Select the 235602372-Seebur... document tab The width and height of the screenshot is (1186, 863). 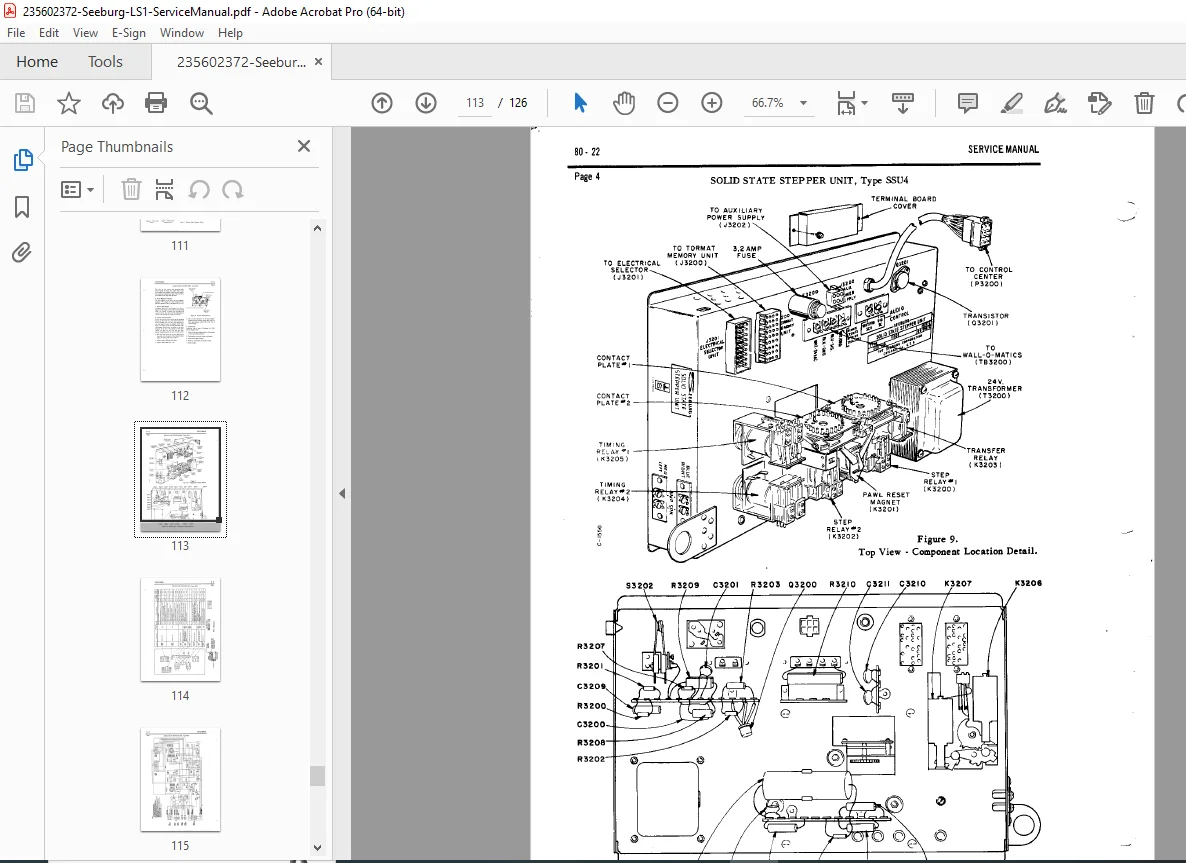(x=241, y=62)
